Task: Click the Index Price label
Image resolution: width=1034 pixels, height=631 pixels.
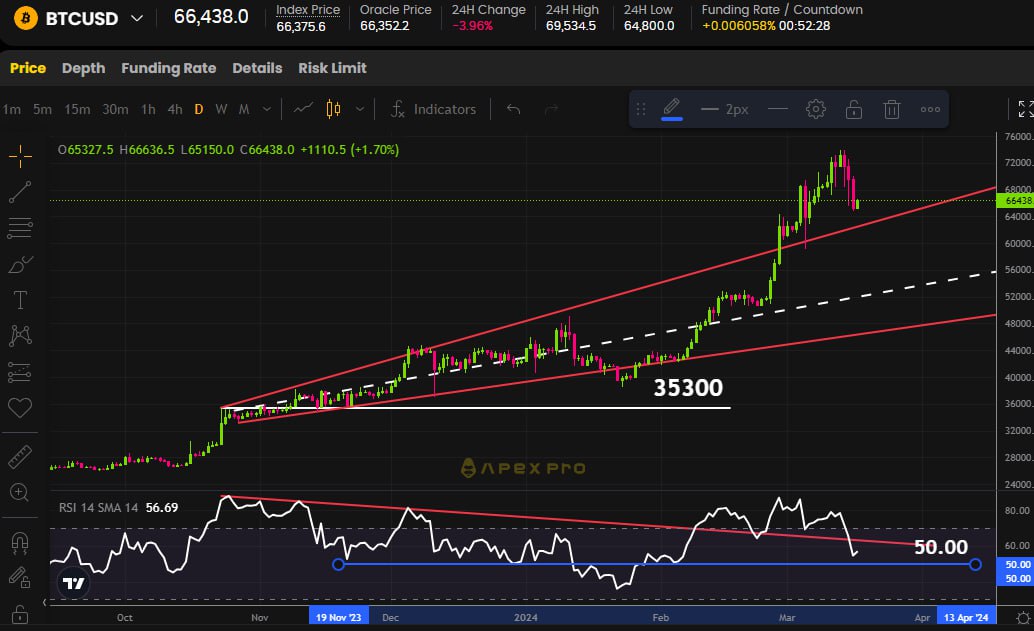Action: click(x=308, y=10)
